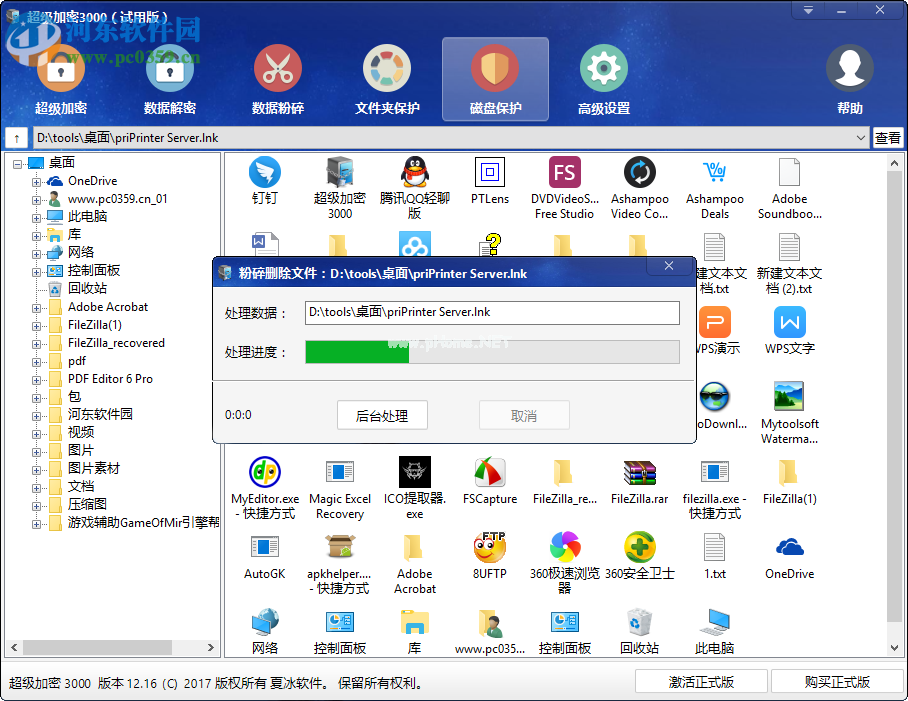Switch to the 磁盘保护 disk protection tab
This screenshot has height=701, width=908.
pyautogui.click(x=493, y=80)
